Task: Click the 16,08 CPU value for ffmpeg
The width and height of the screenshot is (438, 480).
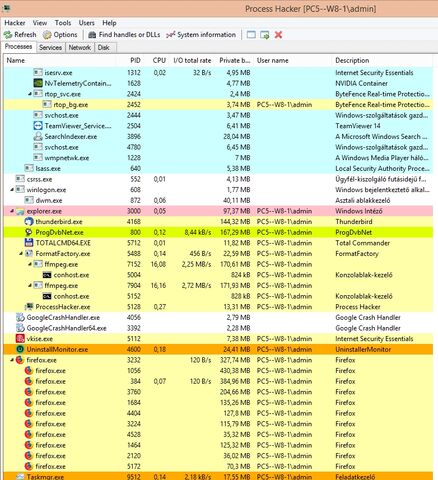Action: pyautogui.click(x=158, y=264)
